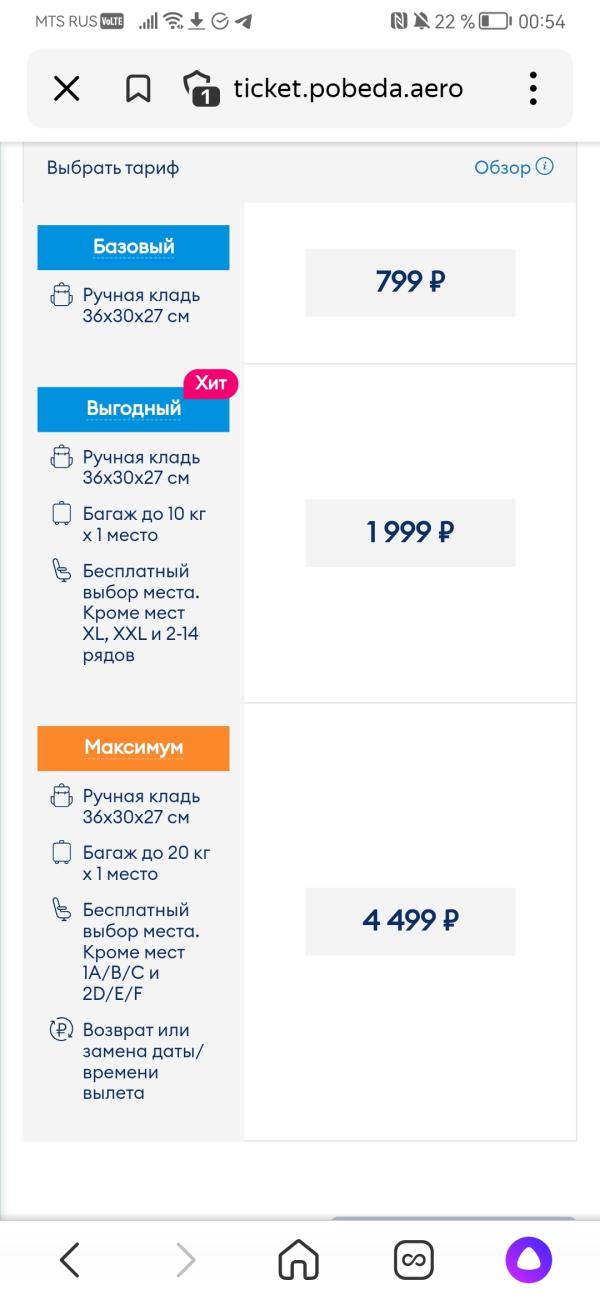Viewport: 600px width, 1299px height.
Task: Choose the 799 ₽ price button
Action: click(410, 283)
